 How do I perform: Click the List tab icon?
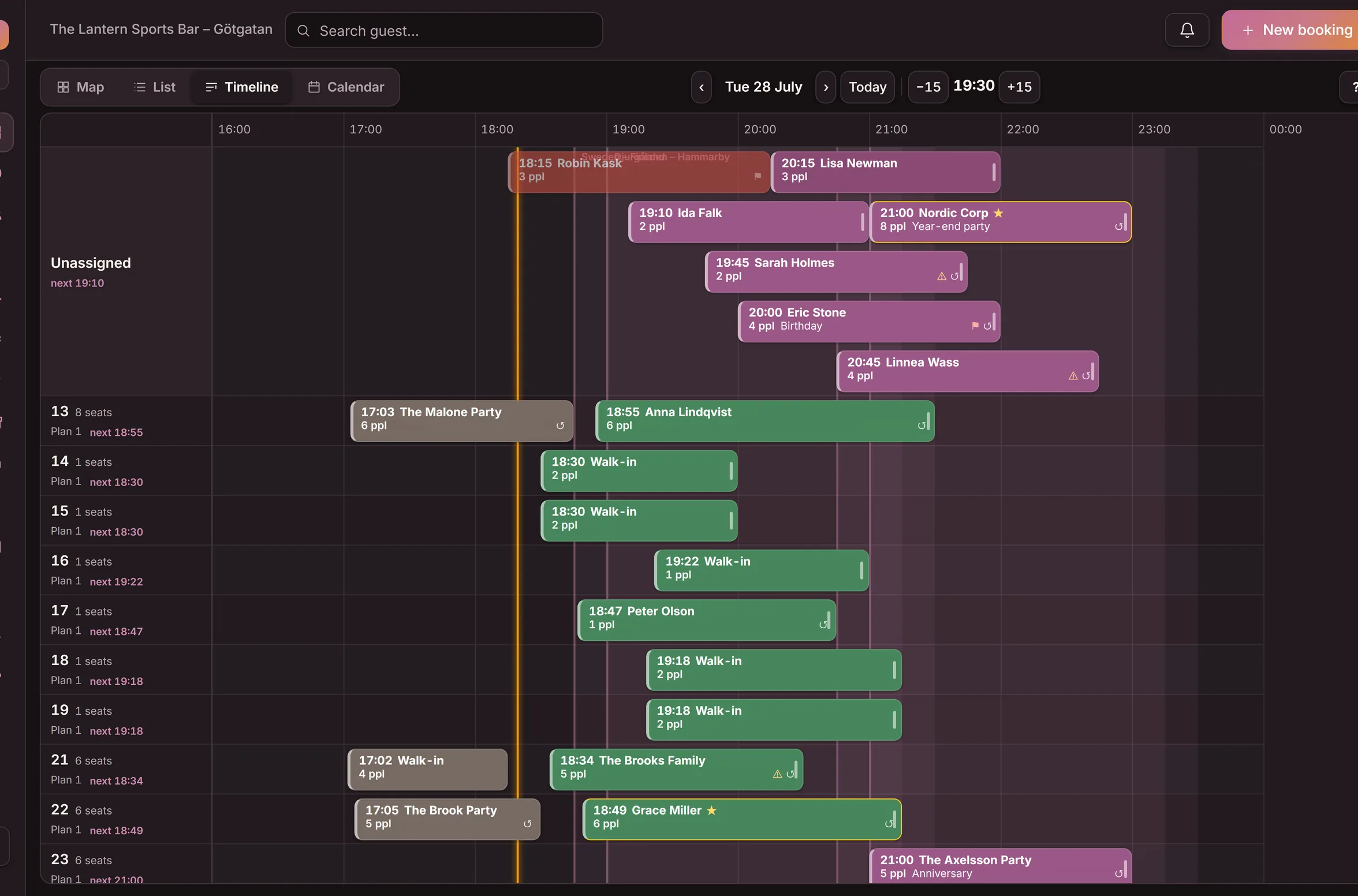click(139, 87)
